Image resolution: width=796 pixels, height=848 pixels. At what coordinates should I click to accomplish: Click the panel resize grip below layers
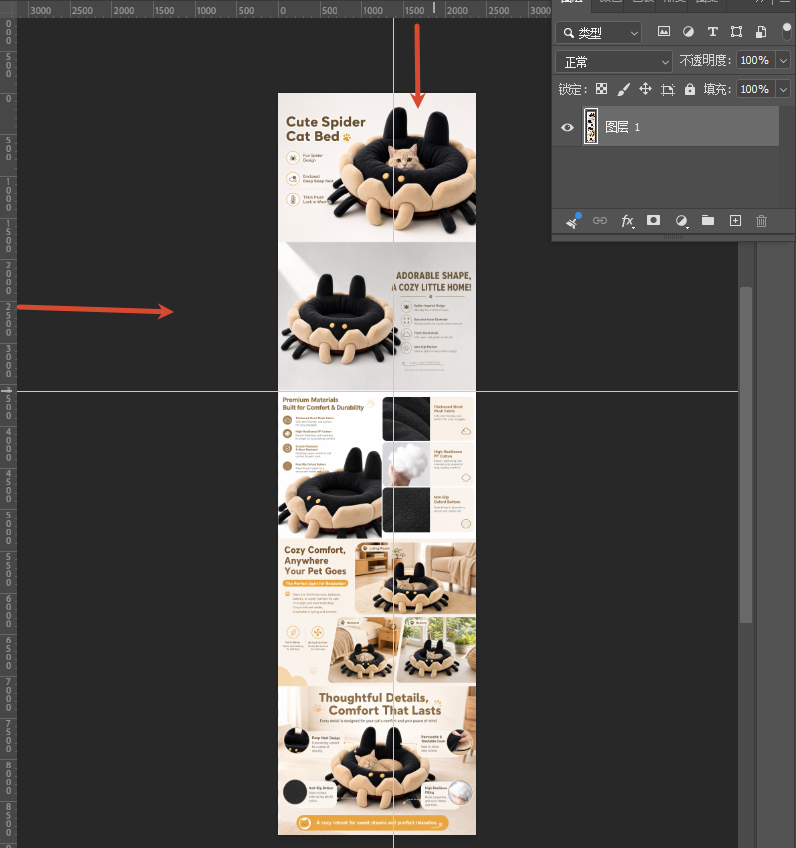point(673,237)
